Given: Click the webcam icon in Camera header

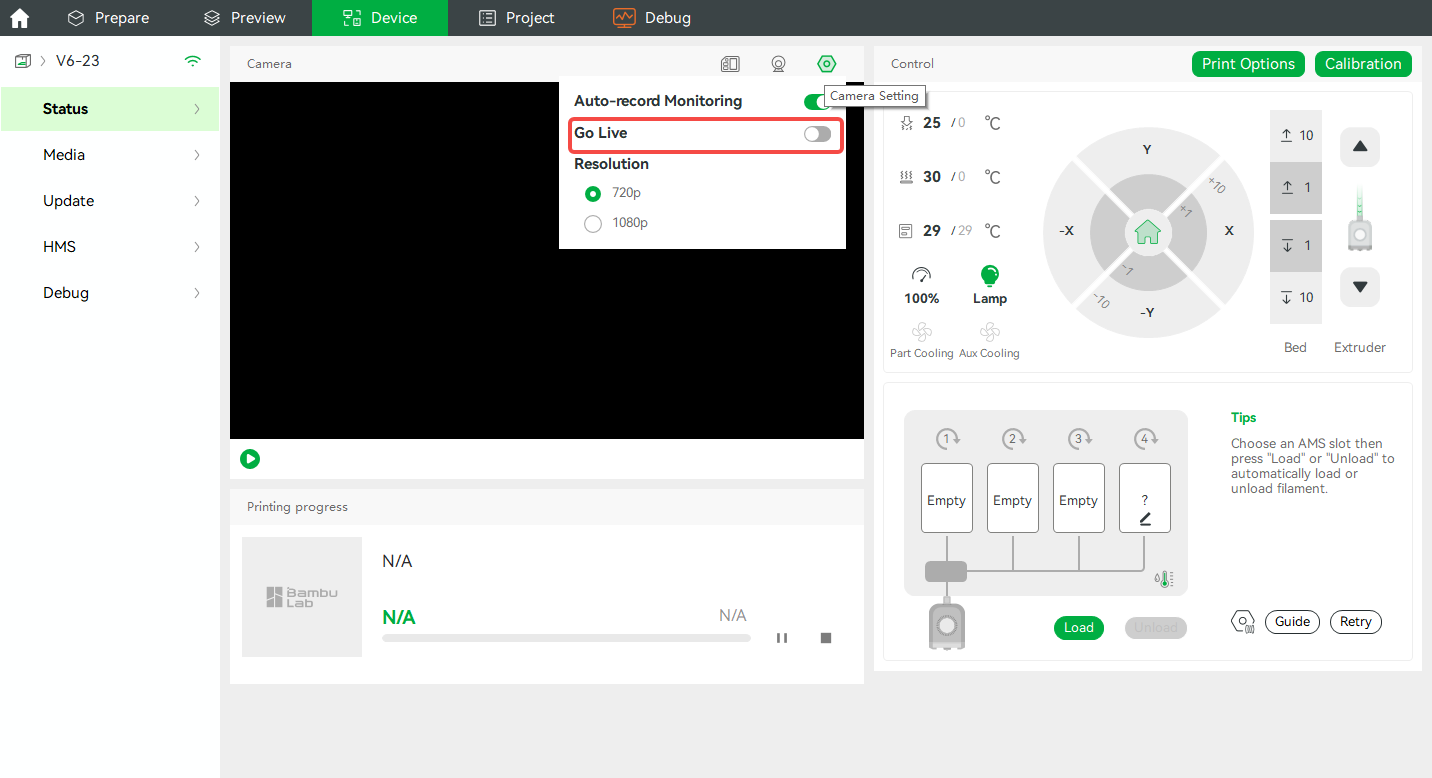Looking at the screenshot, I should (x=778, y=64).
